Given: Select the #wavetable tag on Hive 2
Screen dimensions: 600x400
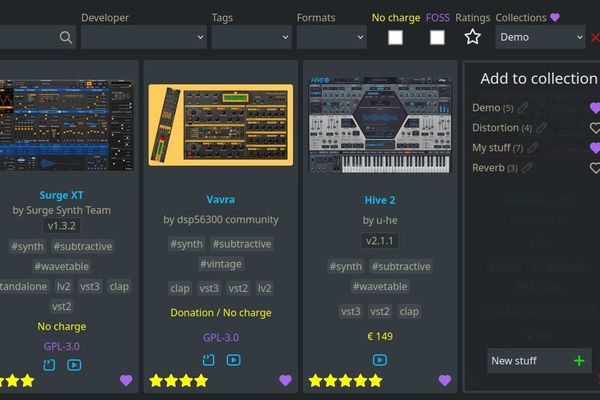Looking at the screenshot, I should [x=380, y=287].
